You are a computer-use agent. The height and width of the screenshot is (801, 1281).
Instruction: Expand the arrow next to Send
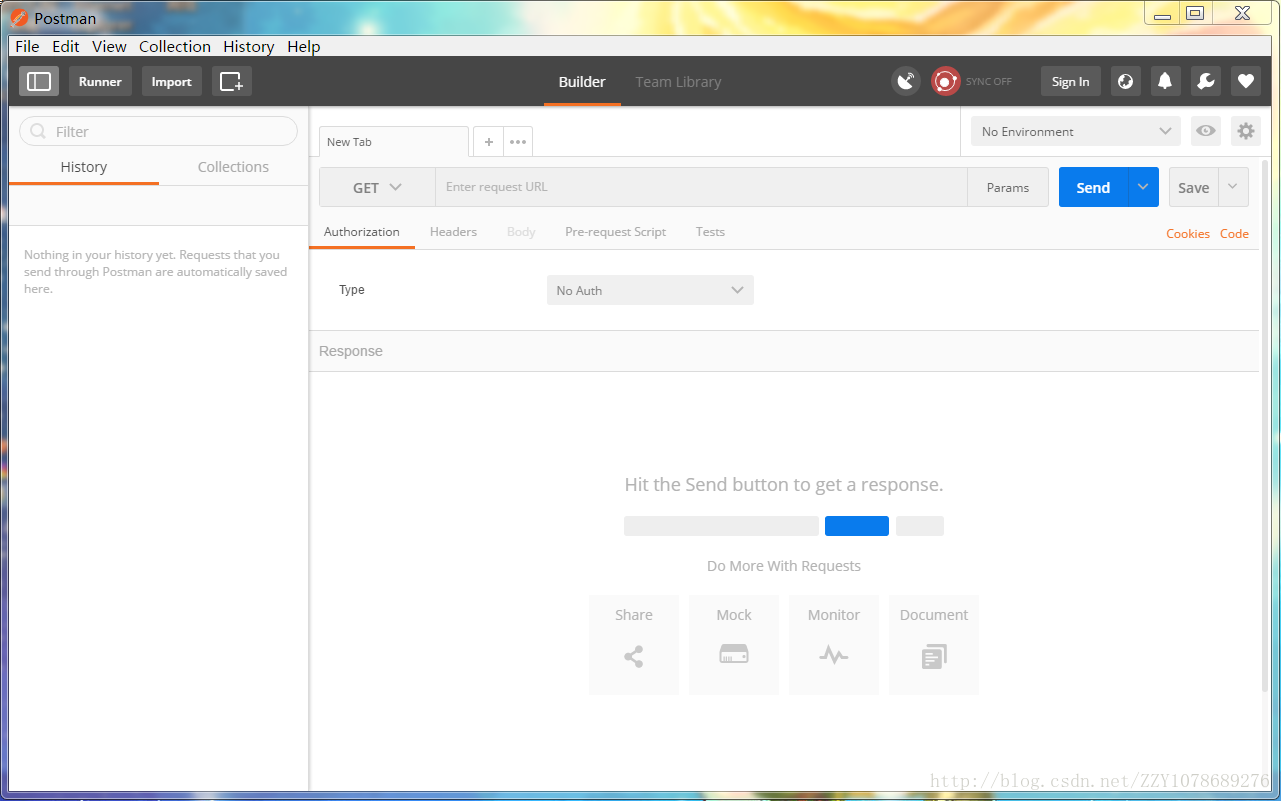(x=1143, y=187)
